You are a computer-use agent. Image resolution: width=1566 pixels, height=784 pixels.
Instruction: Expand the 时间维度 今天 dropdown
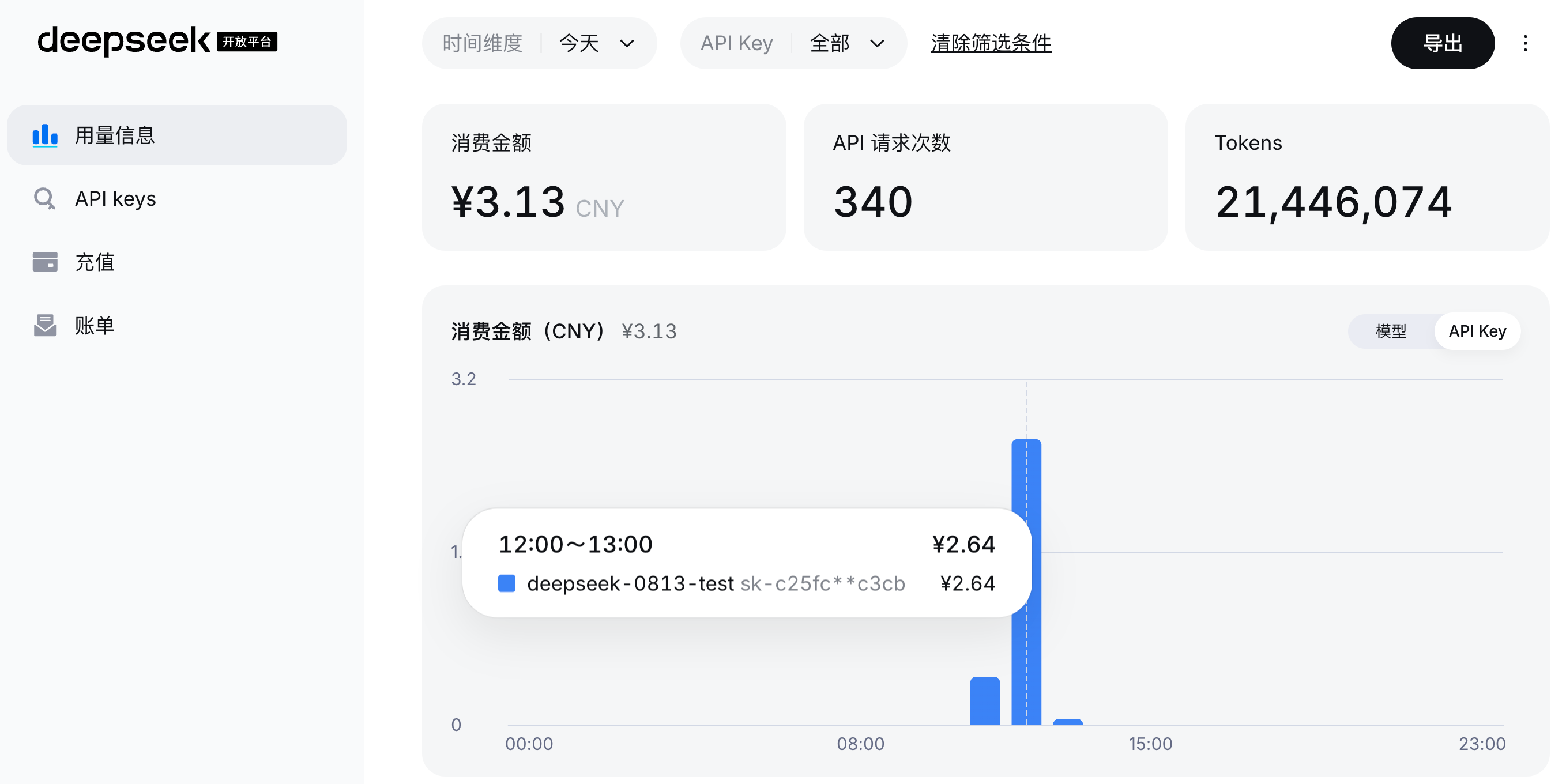click(x=539, y=43)
